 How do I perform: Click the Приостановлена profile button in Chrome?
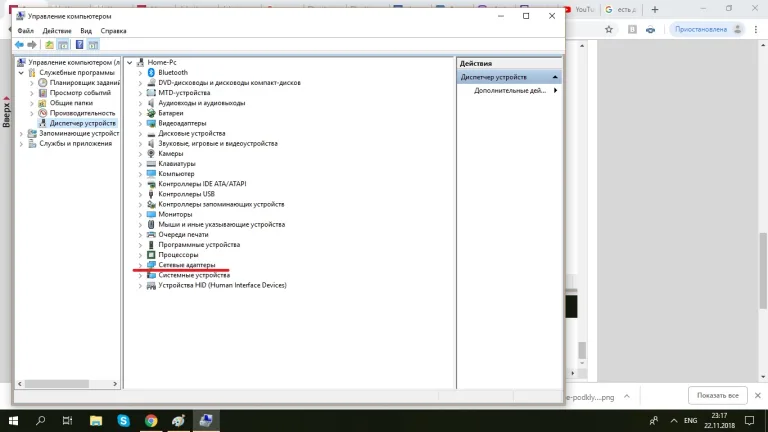[707, 29]
